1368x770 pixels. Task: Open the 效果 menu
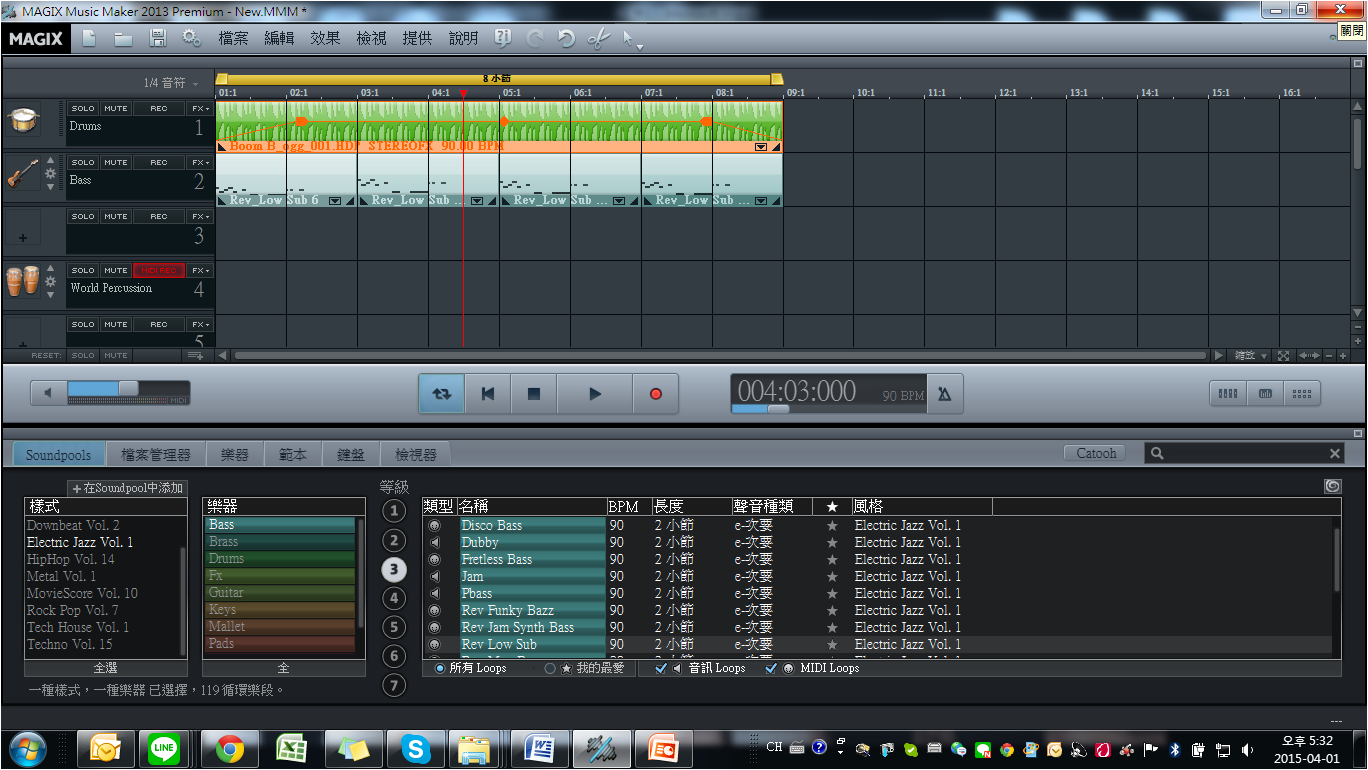[325, 39]
